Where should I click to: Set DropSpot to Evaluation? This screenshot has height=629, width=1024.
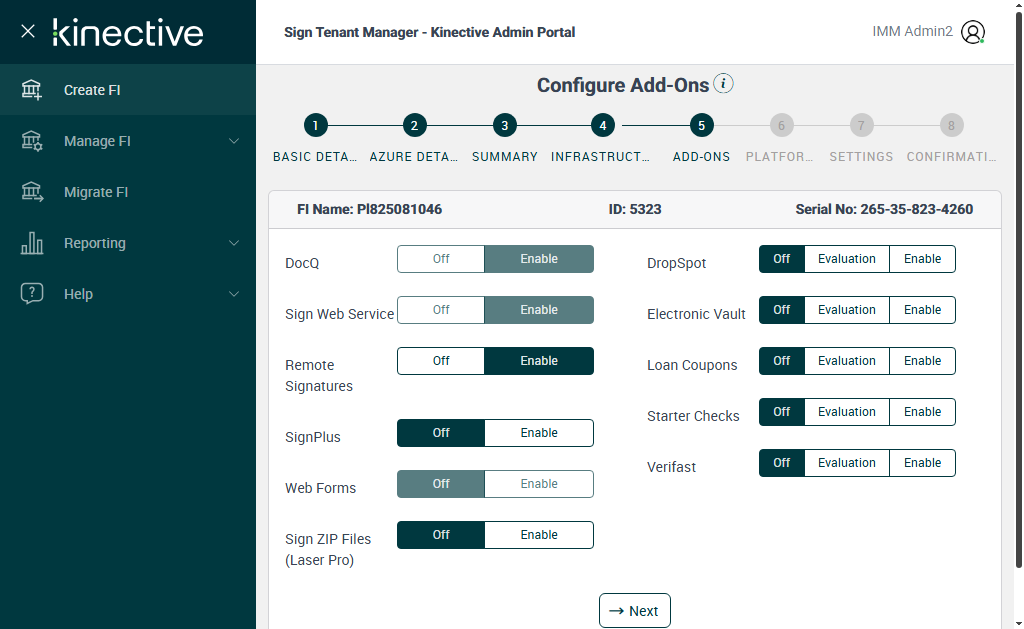click(x=847, y=259)
